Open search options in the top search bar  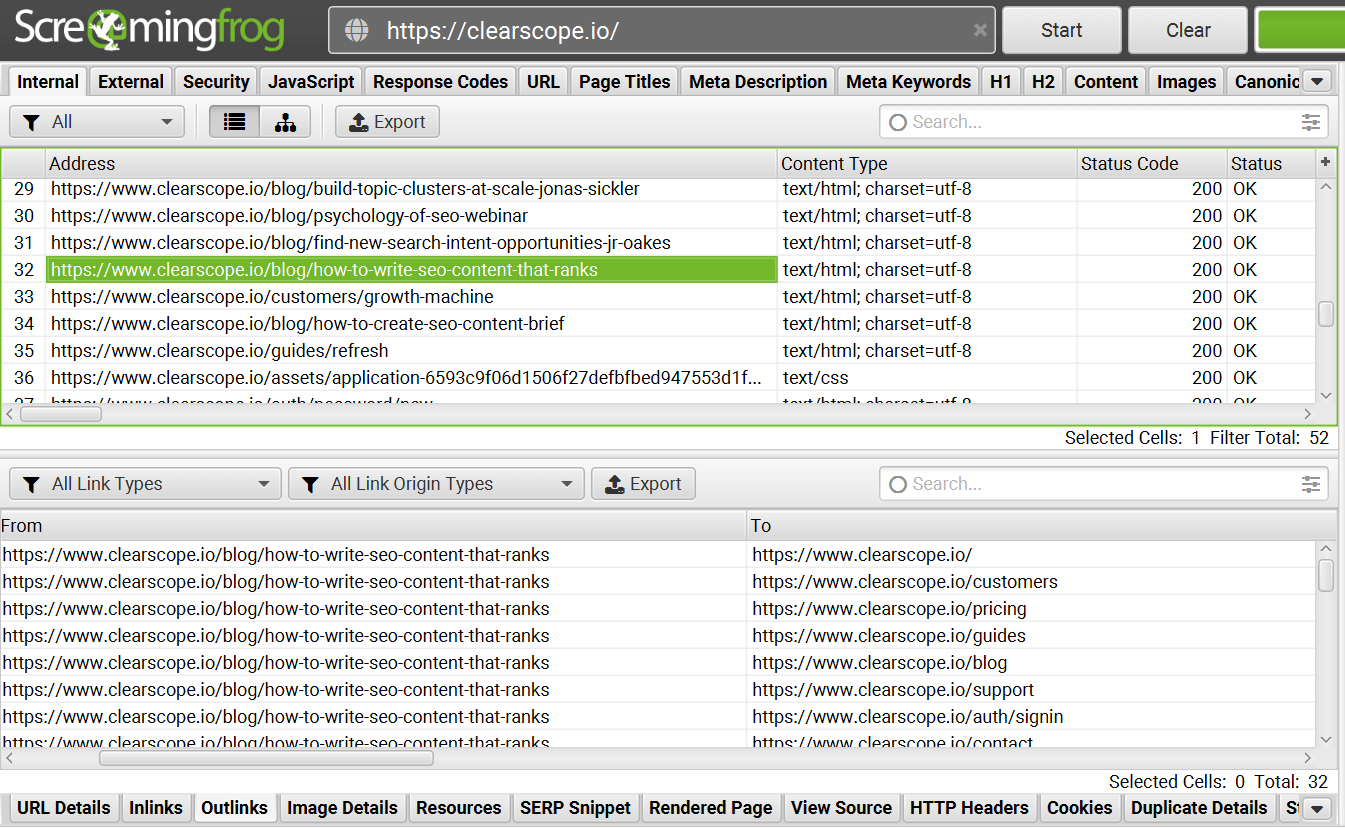[x=1310, y=122]
